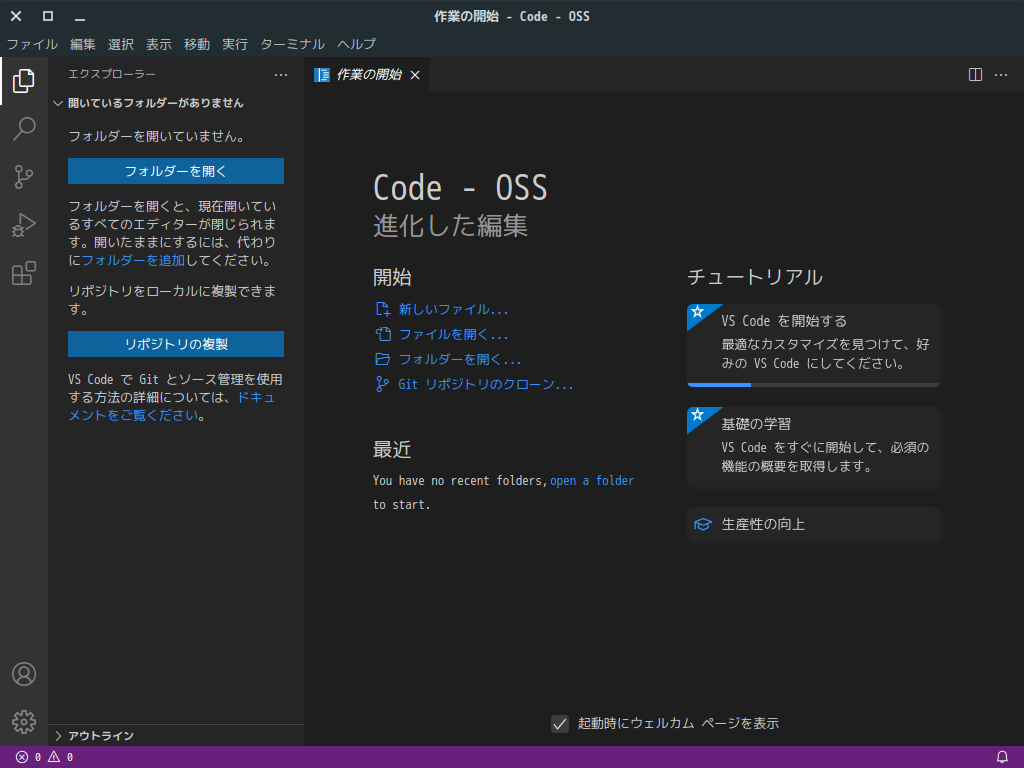Click the warnings count icon in status bar

coord(54,757)
